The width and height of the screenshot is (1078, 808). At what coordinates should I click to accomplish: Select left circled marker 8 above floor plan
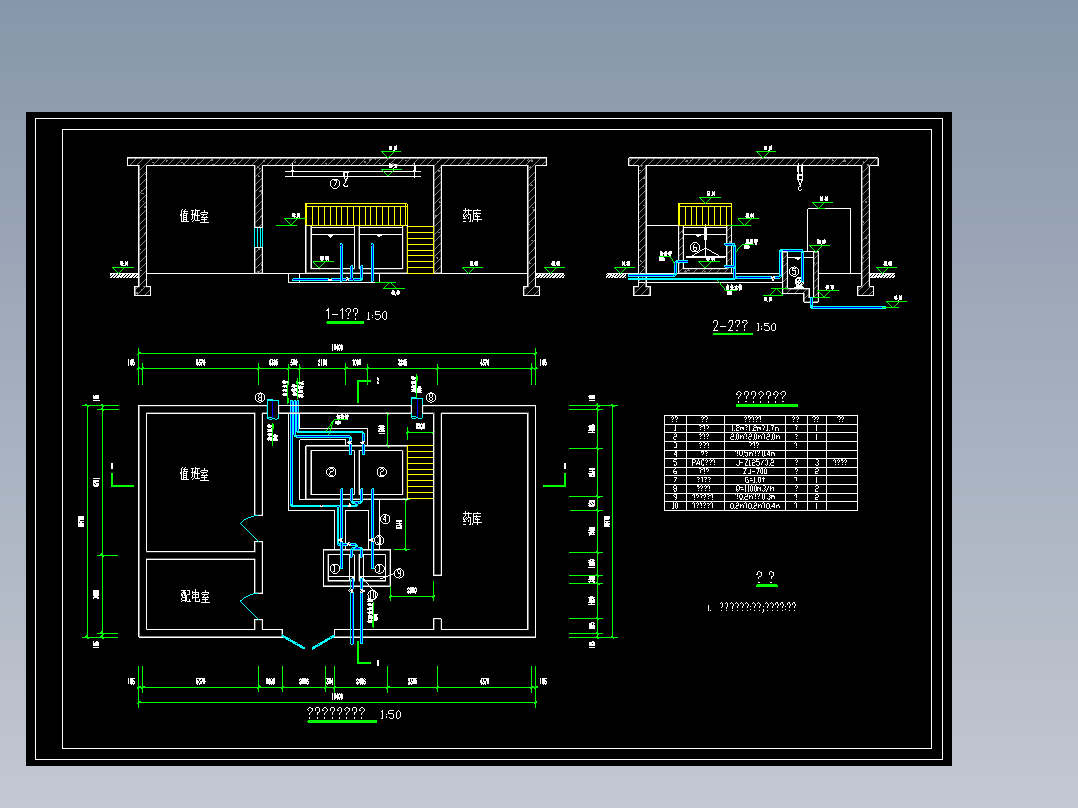pos(260,397)
